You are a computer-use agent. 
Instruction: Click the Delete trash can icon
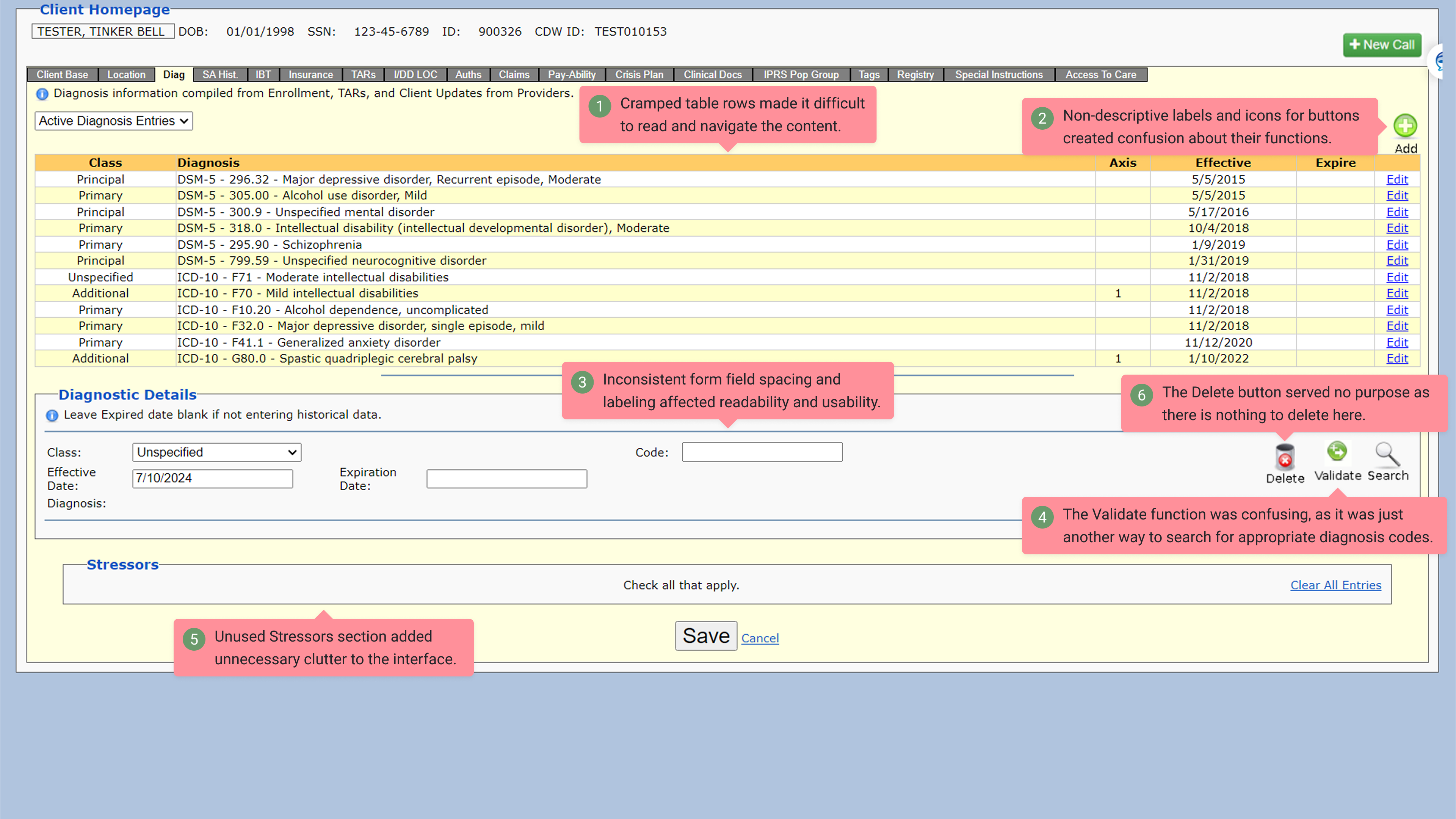coord(1285,457)
